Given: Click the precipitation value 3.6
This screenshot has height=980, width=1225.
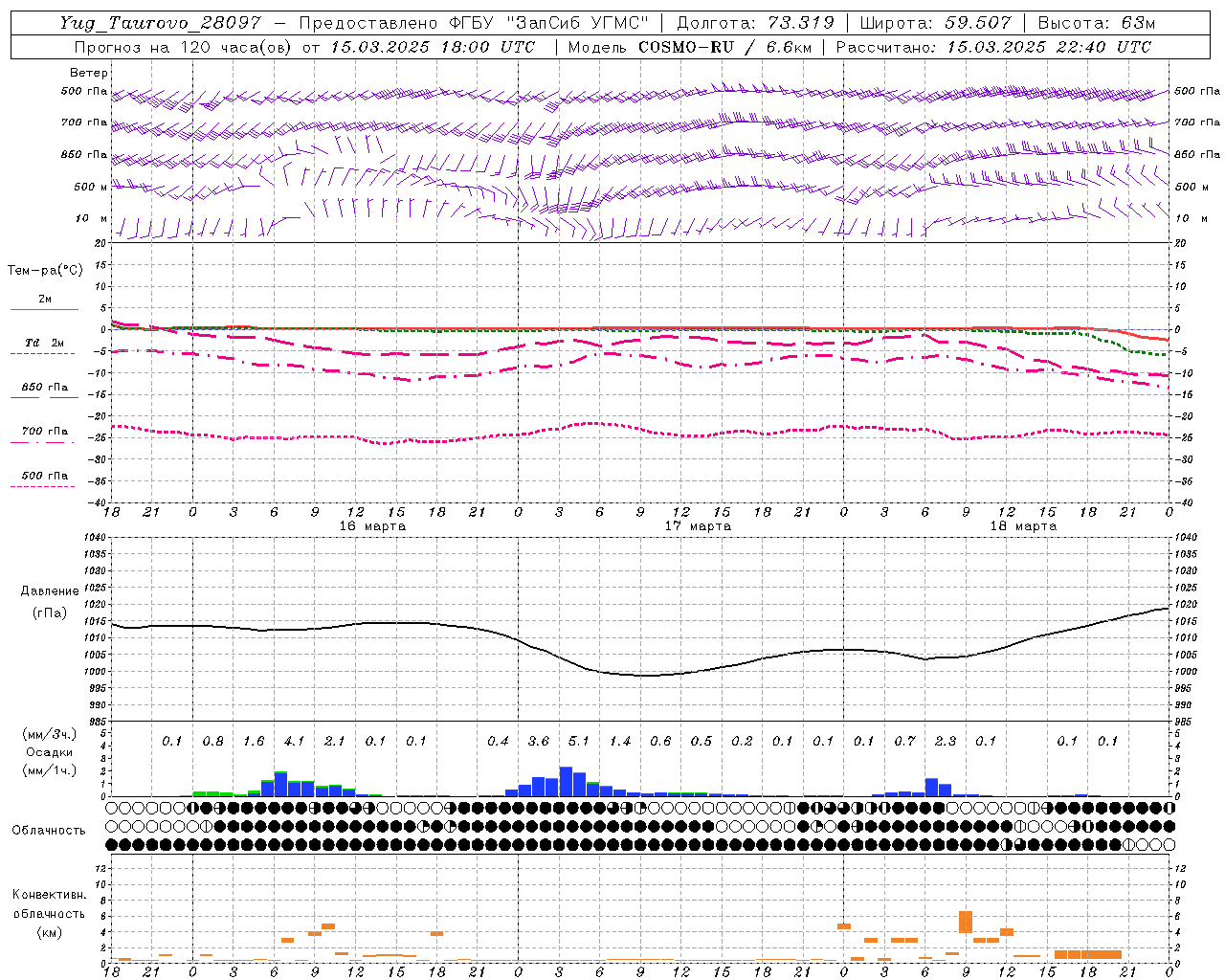Looking at the screenshot, I should [x=539, y=742].
